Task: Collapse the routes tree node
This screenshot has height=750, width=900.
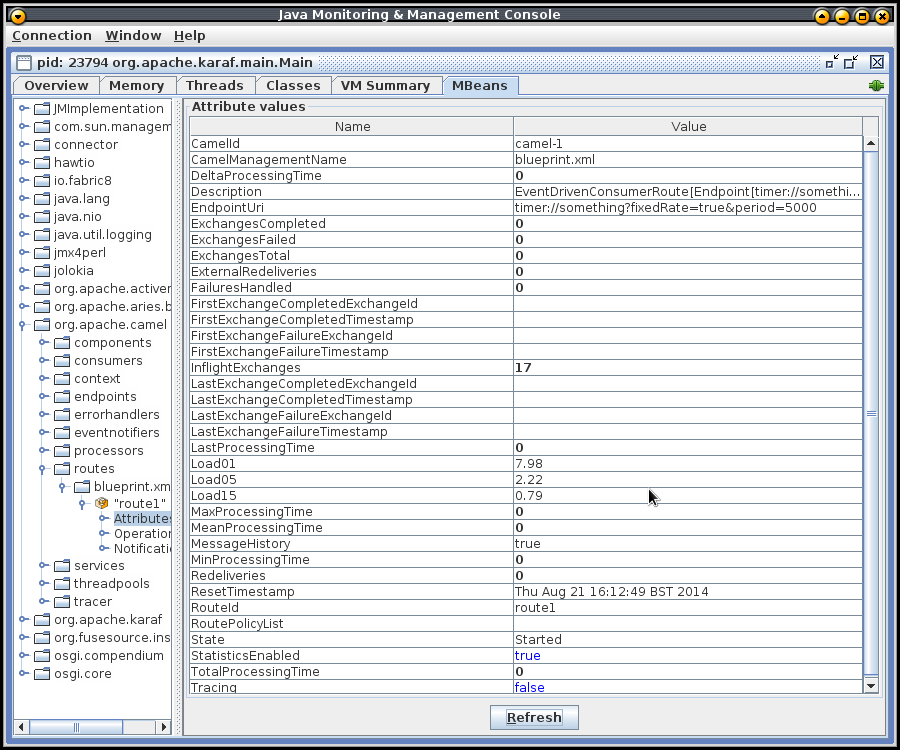Action: (43, 469)
